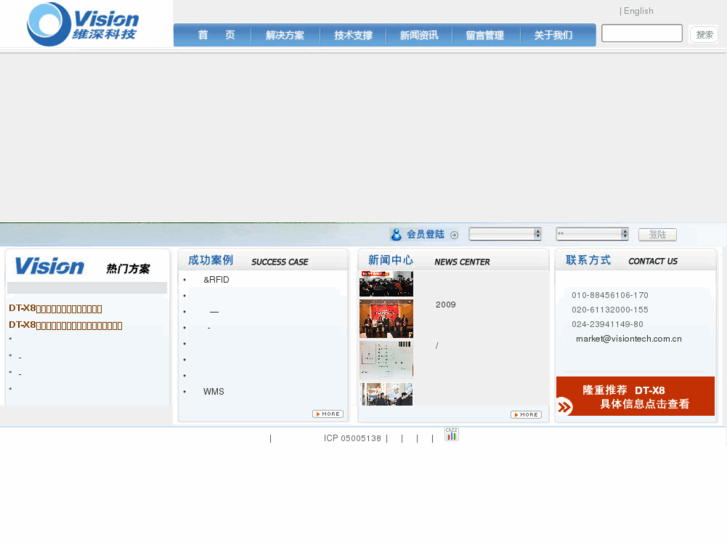Image resolution: width=727 pixels, height=545 pixels.
Task: Select phone number 024-23941149-80
Action: click(607, 324)
